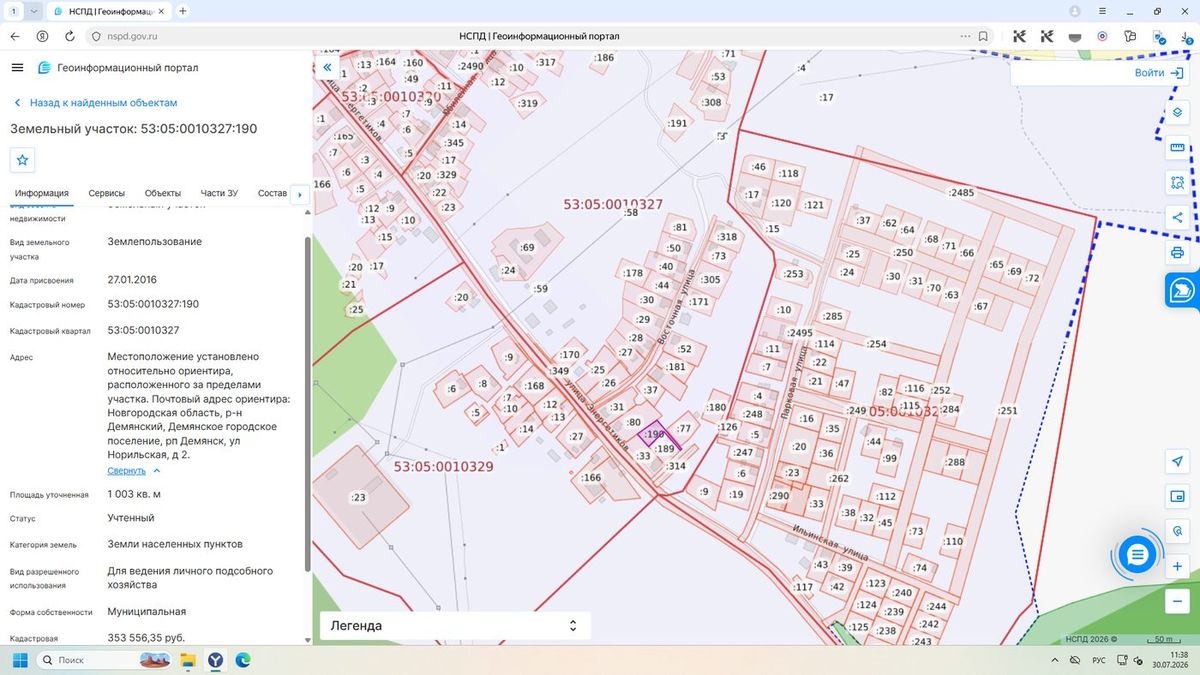The height and width of the screenshot is (675, 1200).
Task: Select parcel :2485 on the map
Action: tap(961, 192)
